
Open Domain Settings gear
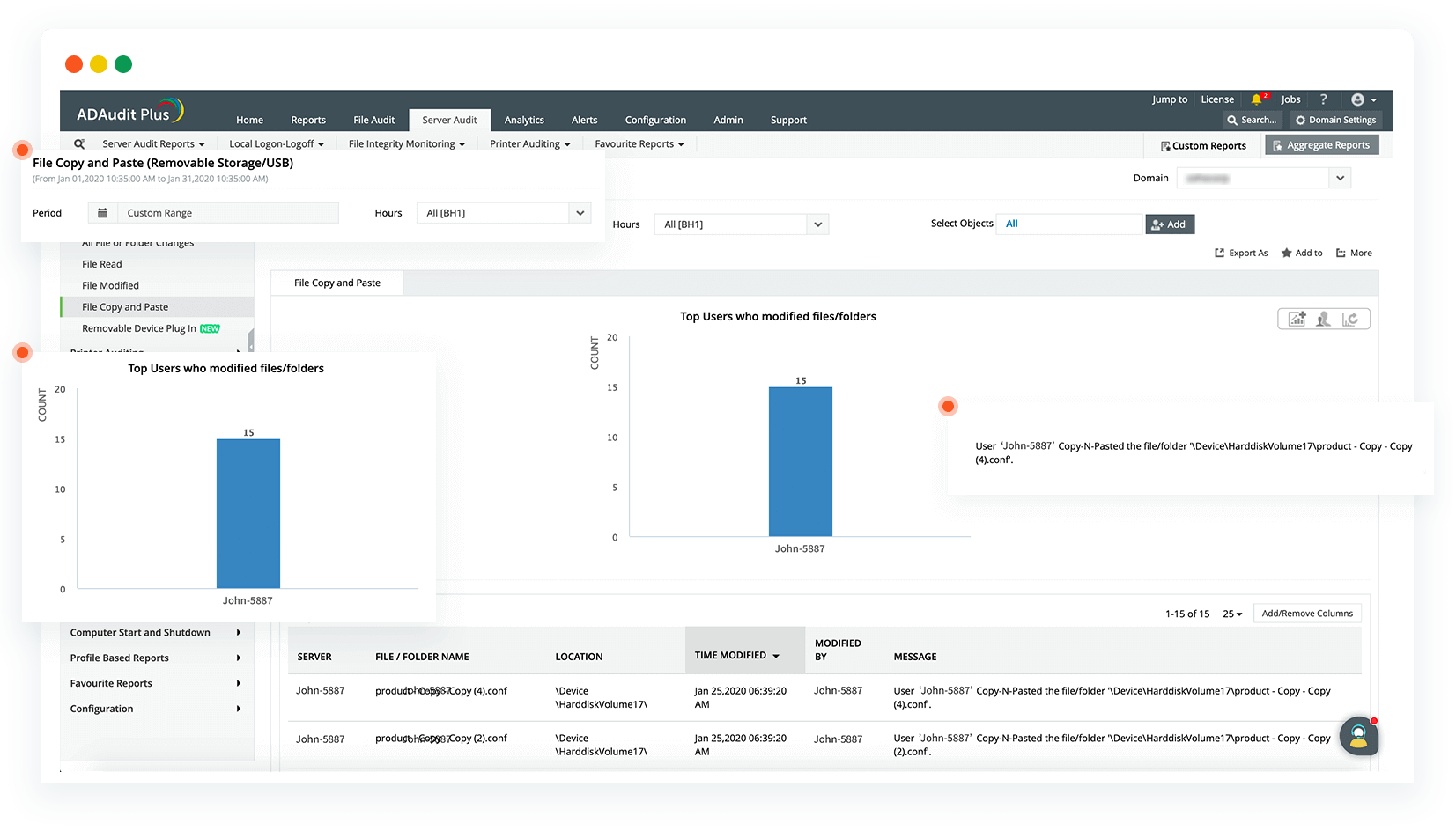tap(1335, 120)
